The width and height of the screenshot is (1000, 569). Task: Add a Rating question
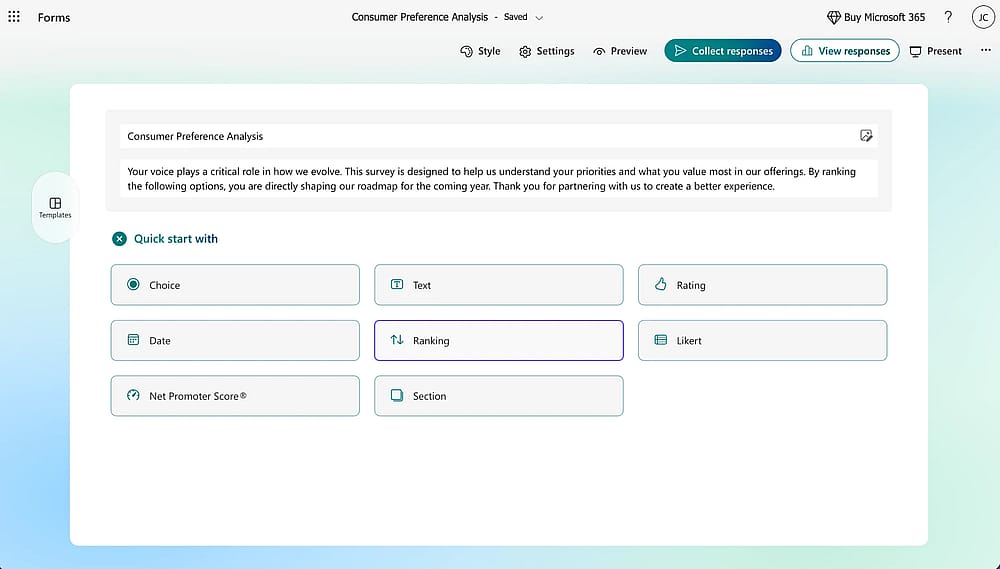coord(762,285)
